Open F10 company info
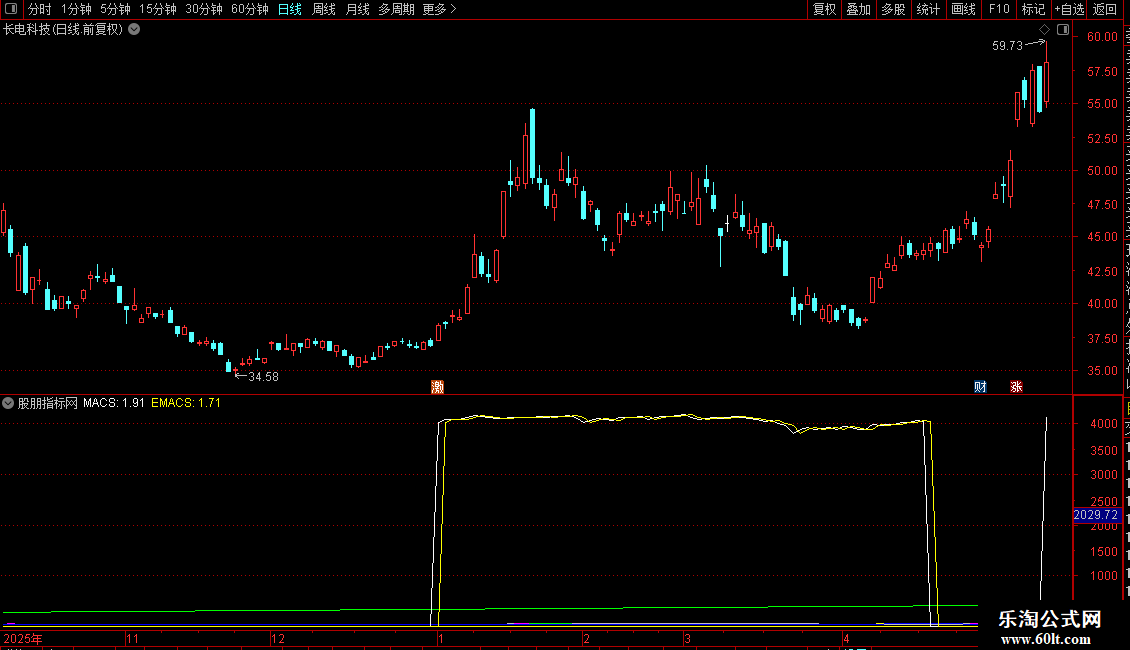This screenshot has width=1130, height=650. (999, 9)
